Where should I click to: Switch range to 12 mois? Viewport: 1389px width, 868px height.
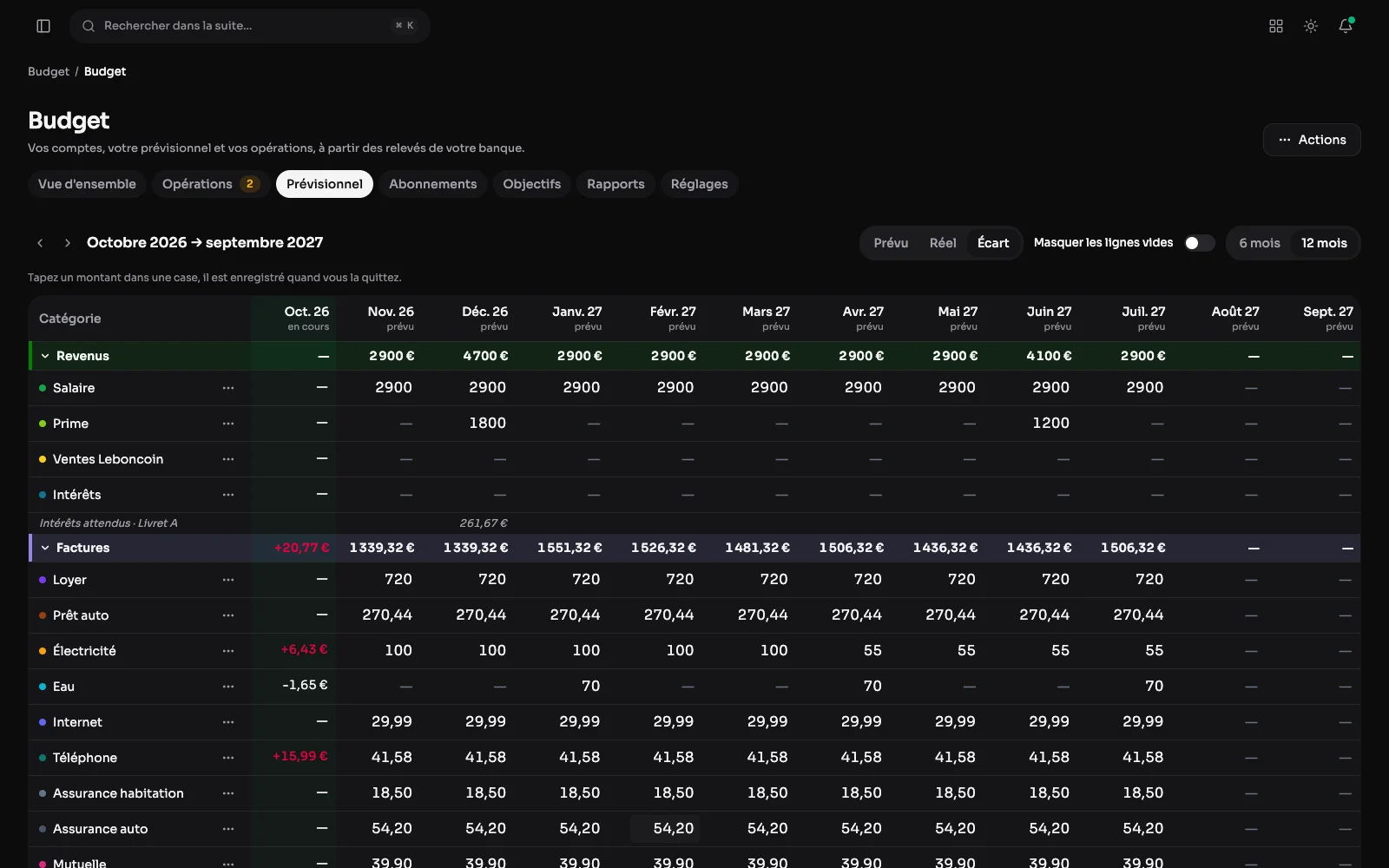[1324, 243]
